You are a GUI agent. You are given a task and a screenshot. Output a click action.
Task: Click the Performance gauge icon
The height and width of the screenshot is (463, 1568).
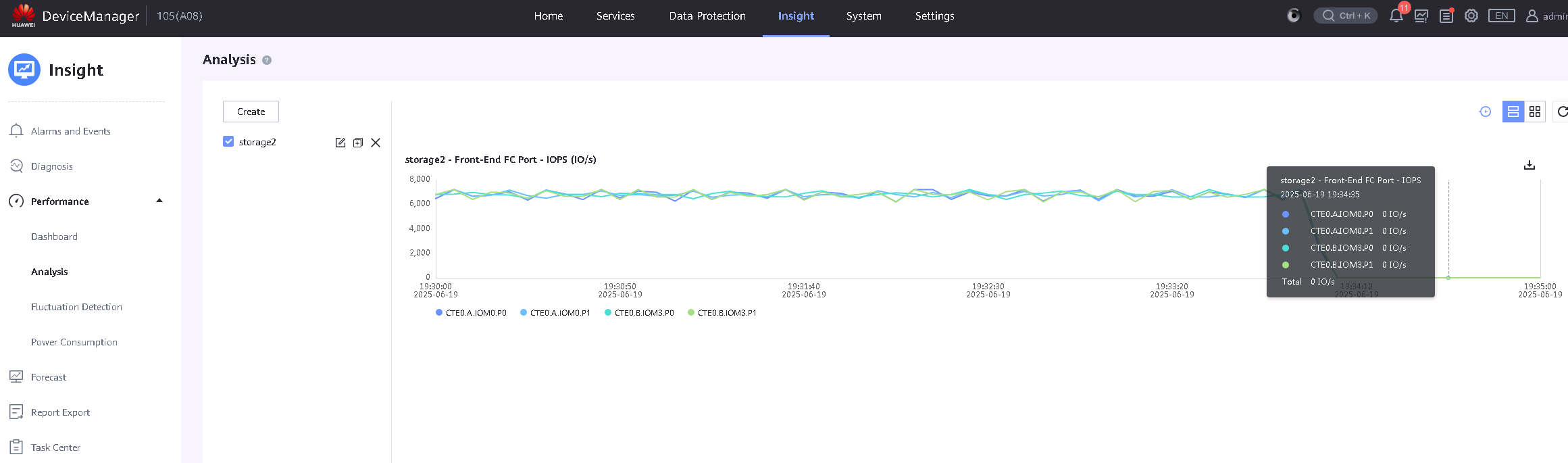[16, 201]
